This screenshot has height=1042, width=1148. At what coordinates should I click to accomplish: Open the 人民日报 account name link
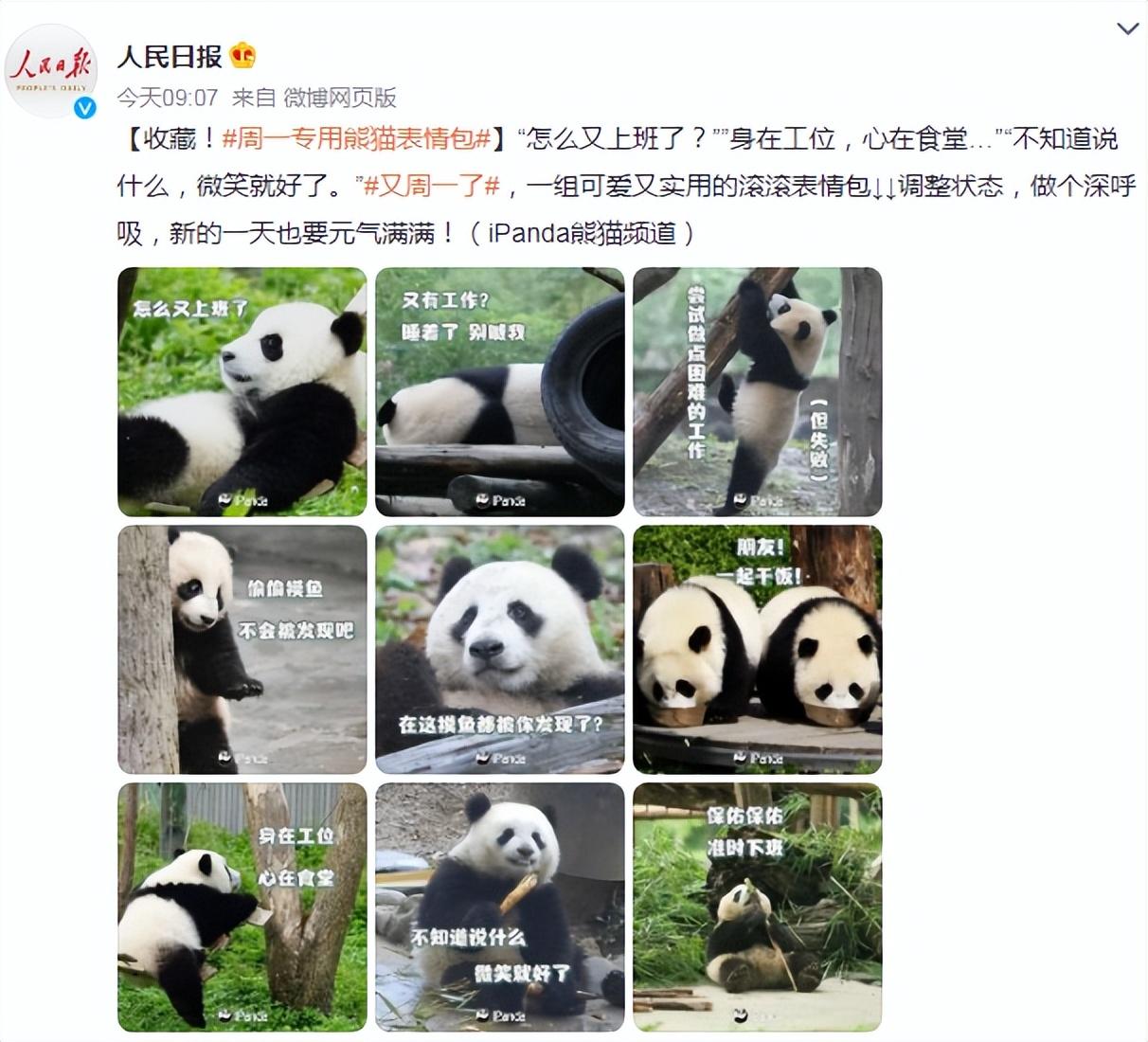coord(170,56)
